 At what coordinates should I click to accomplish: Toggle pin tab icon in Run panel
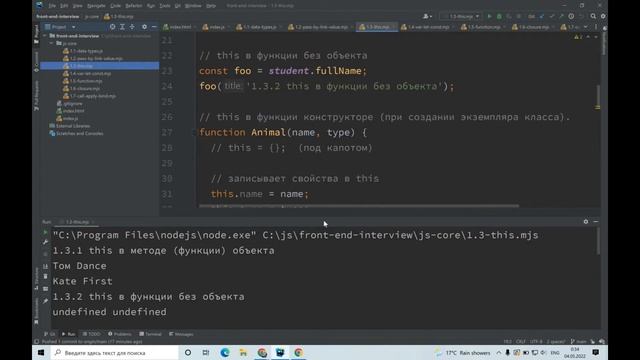click(45, 301)
